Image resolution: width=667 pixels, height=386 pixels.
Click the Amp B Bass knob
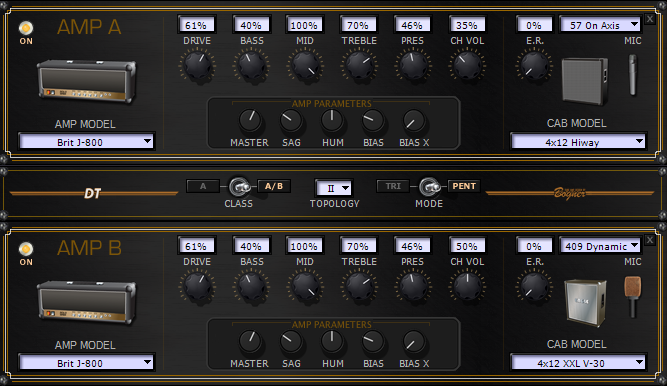click(x=251, y=286)
